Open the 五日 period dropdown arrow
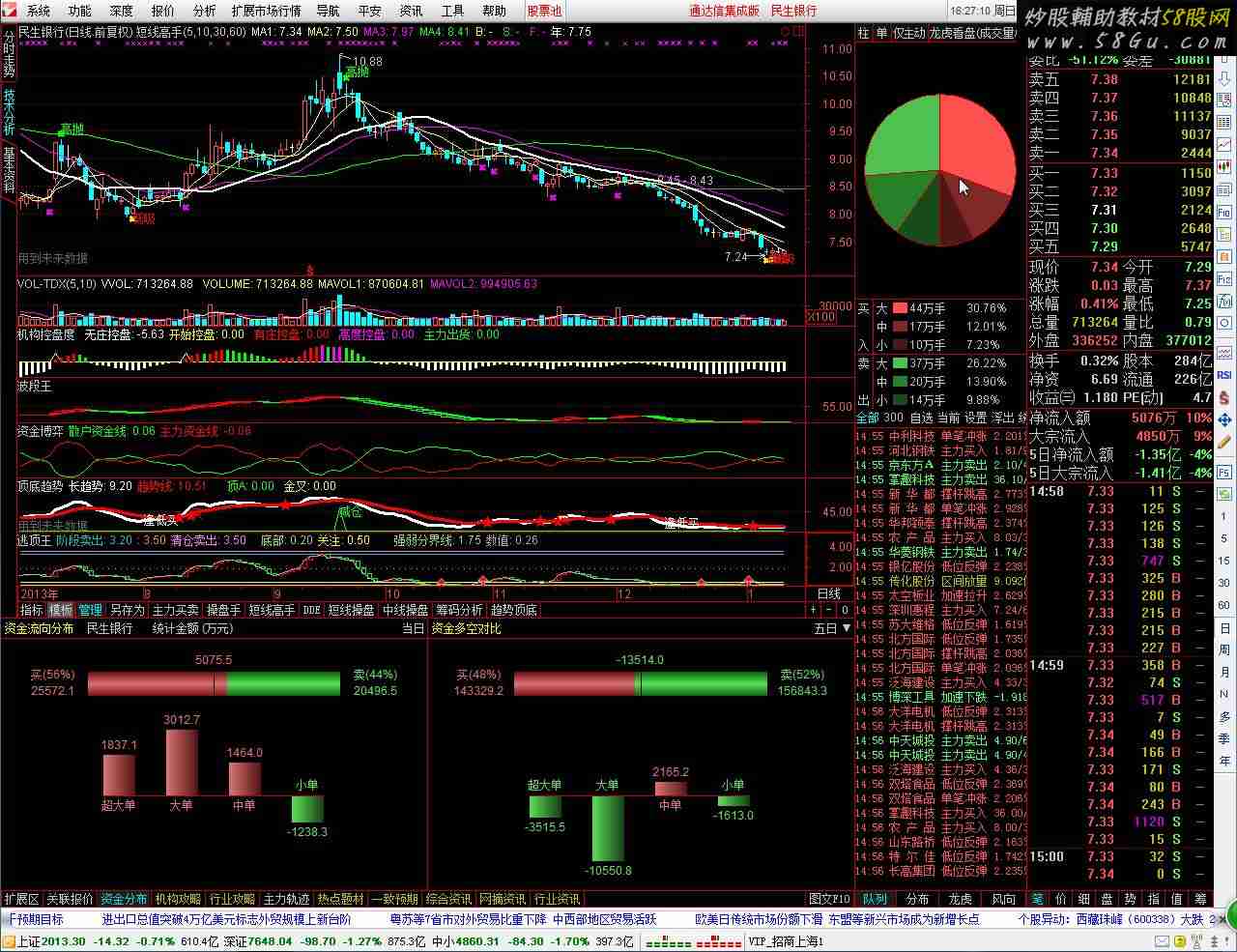 tap(847, 628)
